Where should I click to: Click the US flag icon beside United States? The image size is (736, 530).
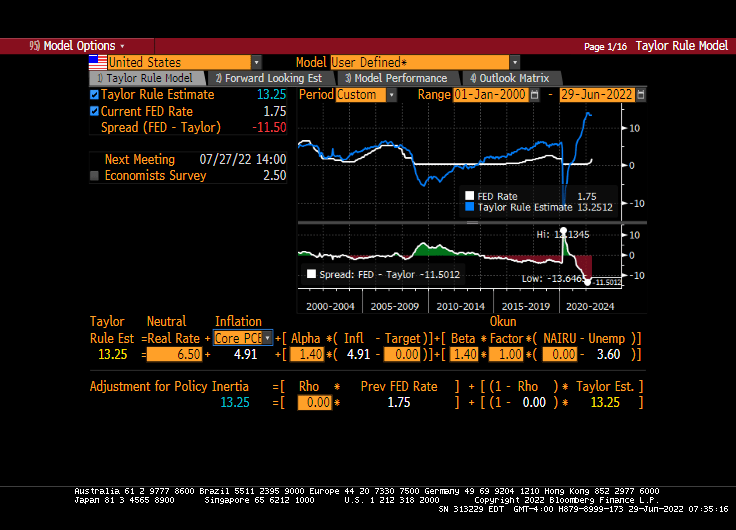click(98, 62)
